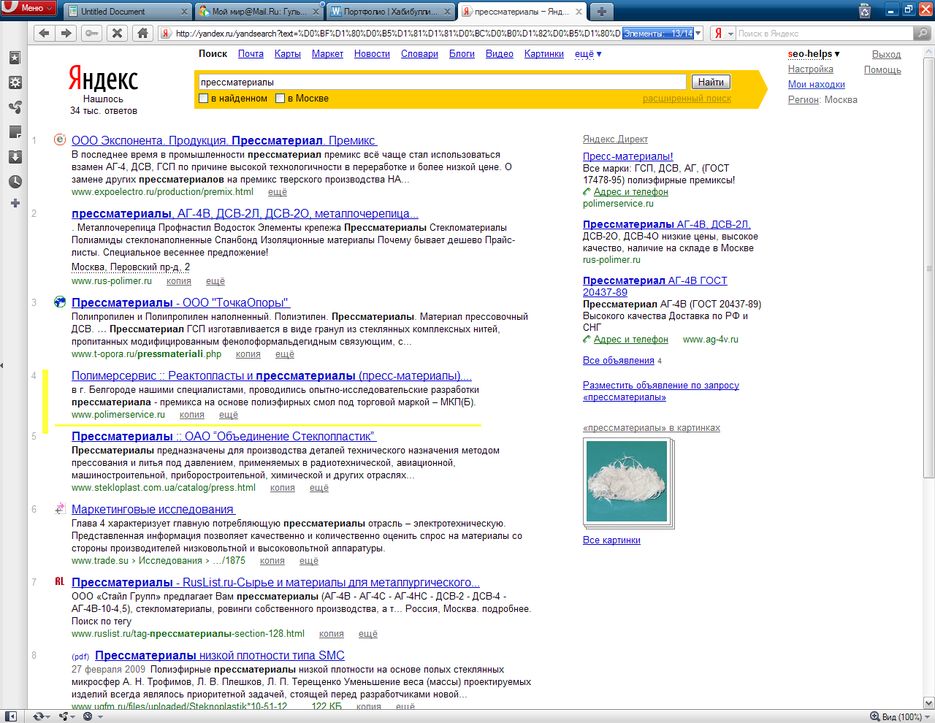Open the ООО Экспонента Прессматериал Премикс result

point(224,141)
